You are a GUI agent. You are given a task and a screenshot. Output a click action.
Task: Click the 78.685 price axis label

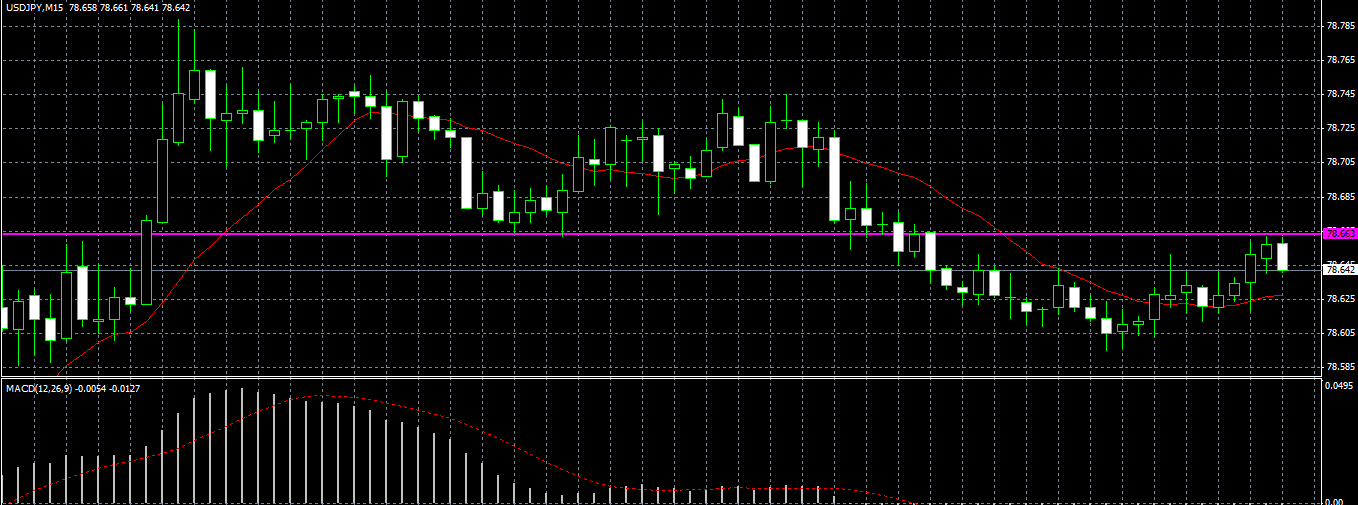(1339, 196)
